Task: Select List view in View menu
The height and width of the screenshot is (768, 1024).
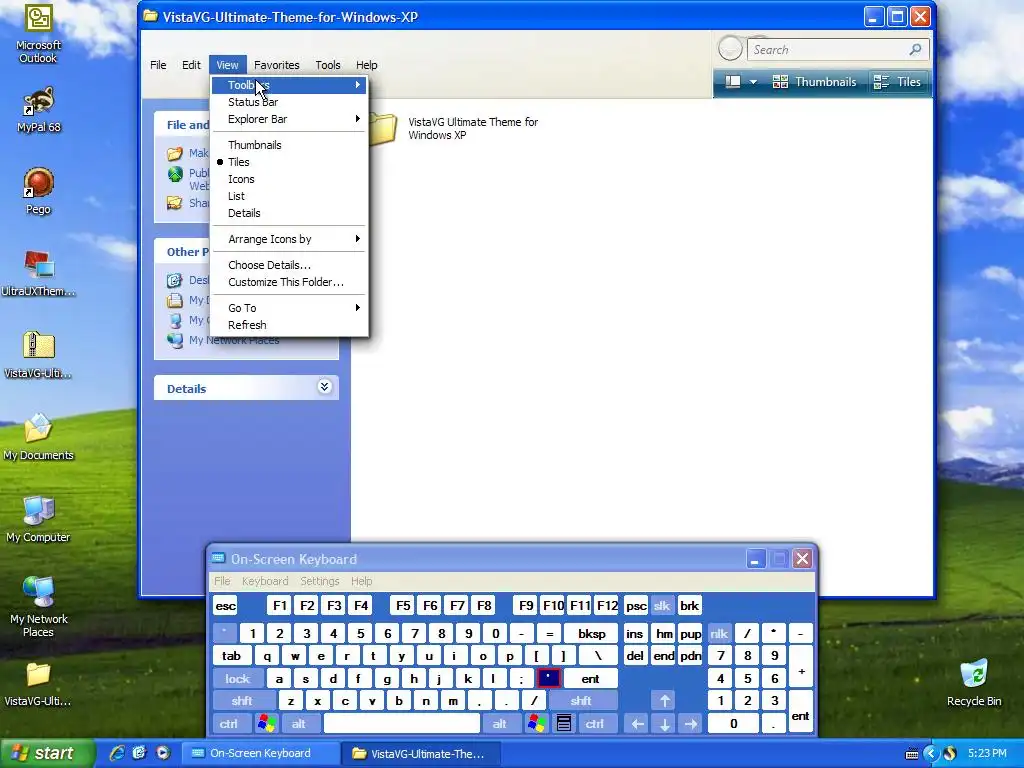Action: pos(289,196)
